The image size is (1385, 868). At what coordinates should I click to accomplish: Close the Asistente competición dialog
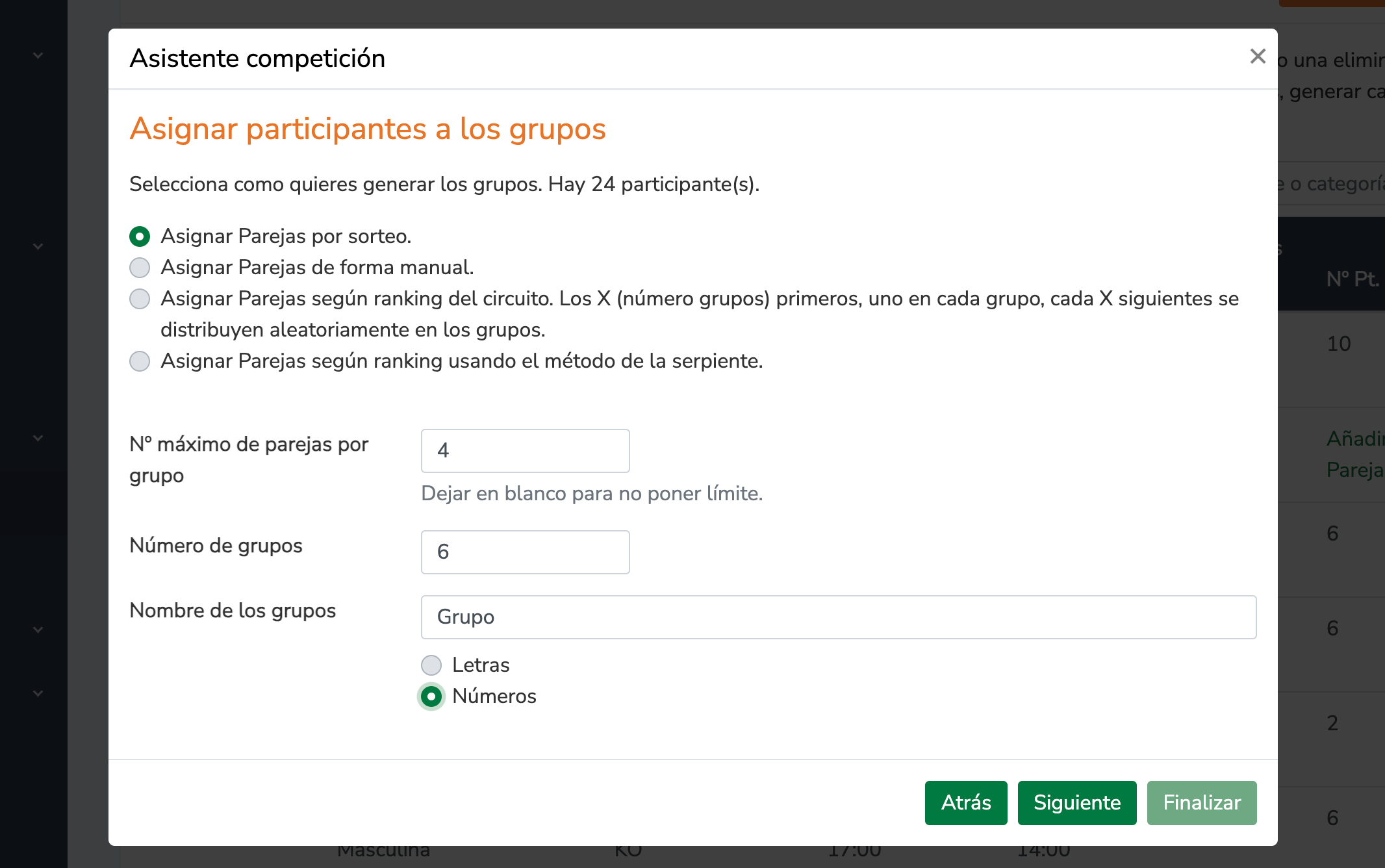(1258, 57)
